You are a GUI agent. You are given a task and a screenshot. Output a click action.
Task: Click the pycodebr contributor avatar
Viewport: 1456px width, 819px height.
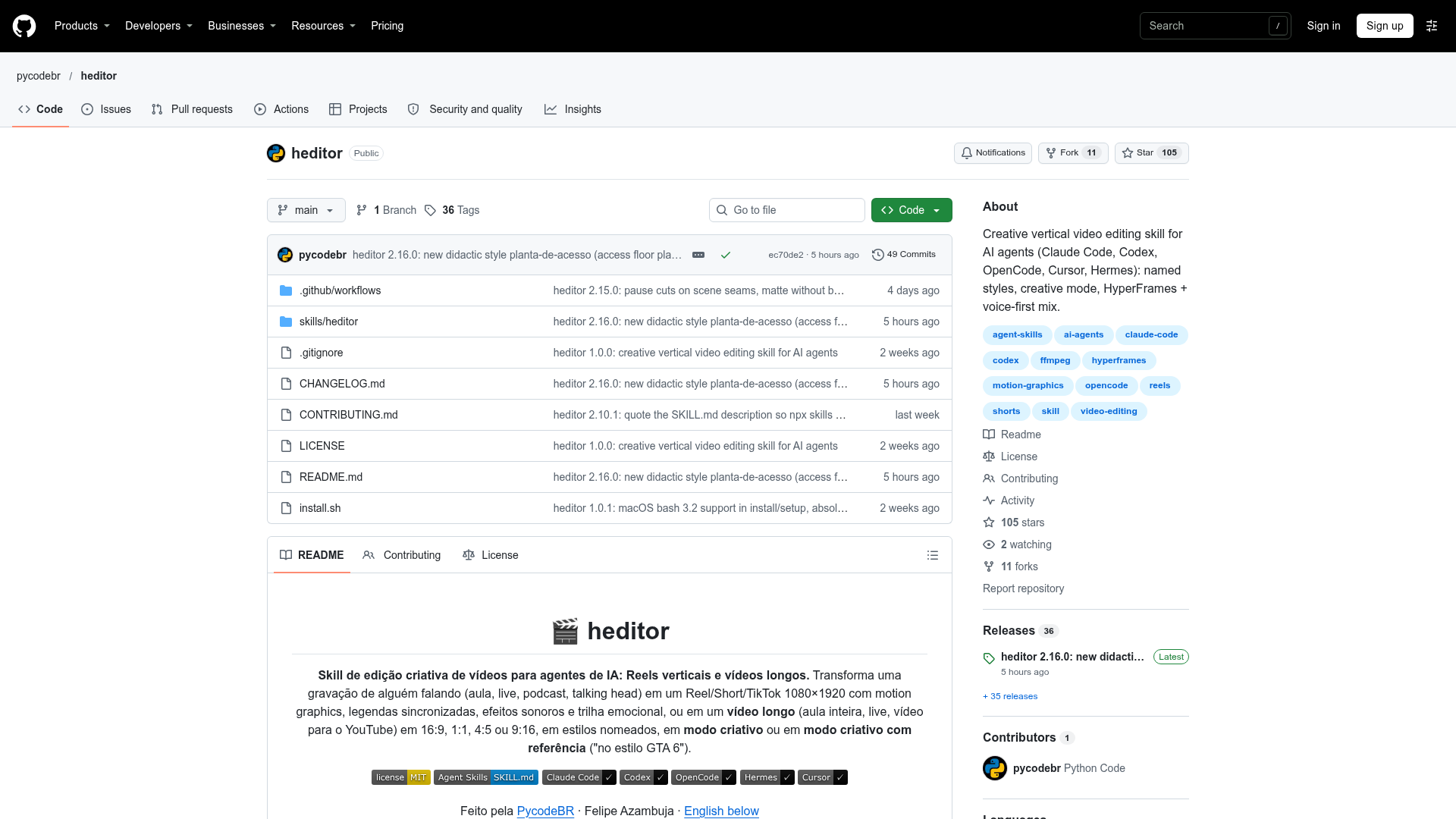tap(995, 768)
